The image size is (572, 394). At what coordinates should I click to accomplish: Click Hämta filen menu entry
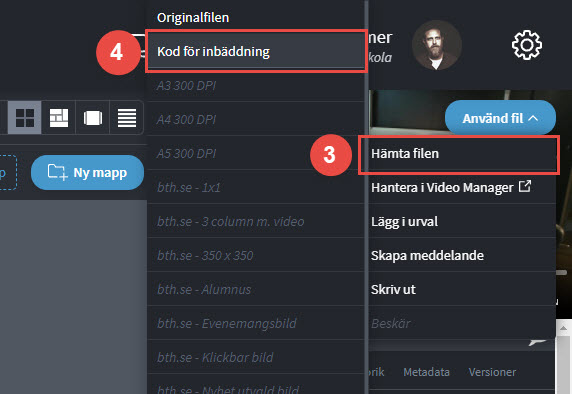[462, 154]
